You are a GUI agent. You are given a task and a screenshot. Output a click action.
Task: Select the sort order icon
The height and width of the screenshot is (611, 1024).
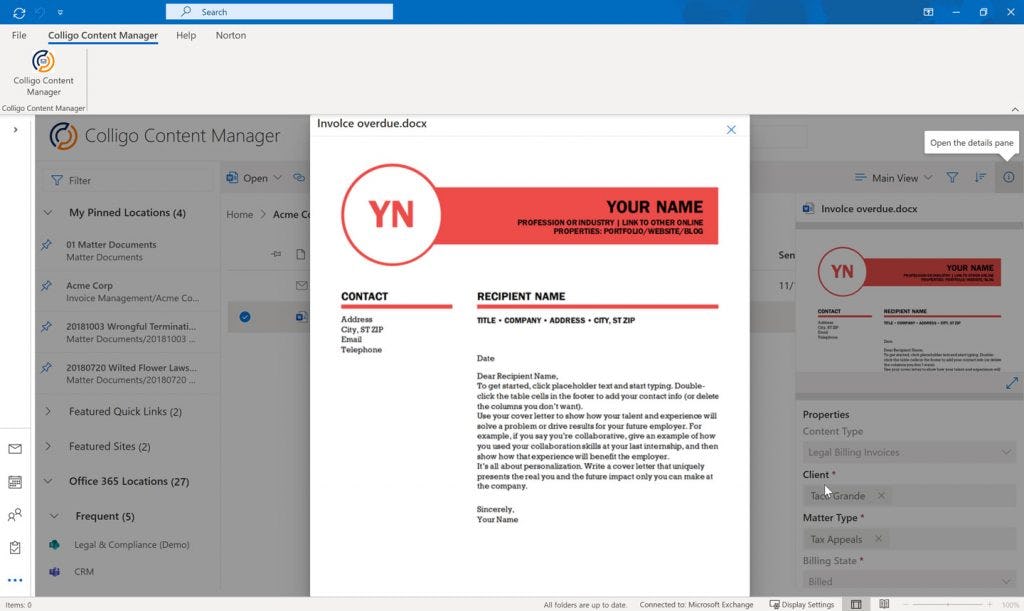978,177
